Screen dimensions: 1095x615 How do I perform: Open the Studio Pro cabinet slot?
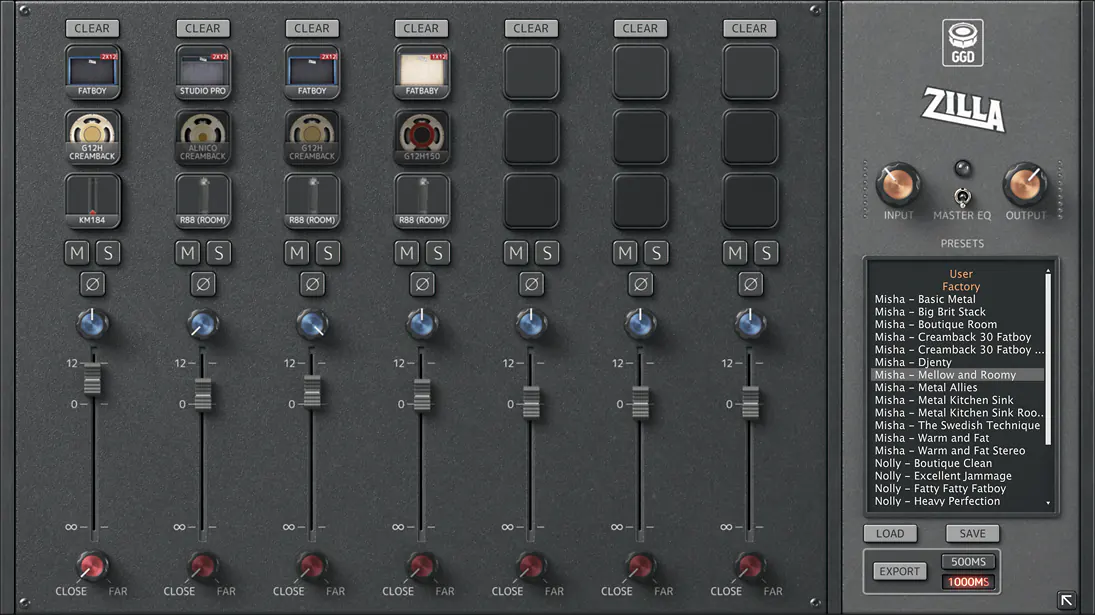click(x=203, y=71)
